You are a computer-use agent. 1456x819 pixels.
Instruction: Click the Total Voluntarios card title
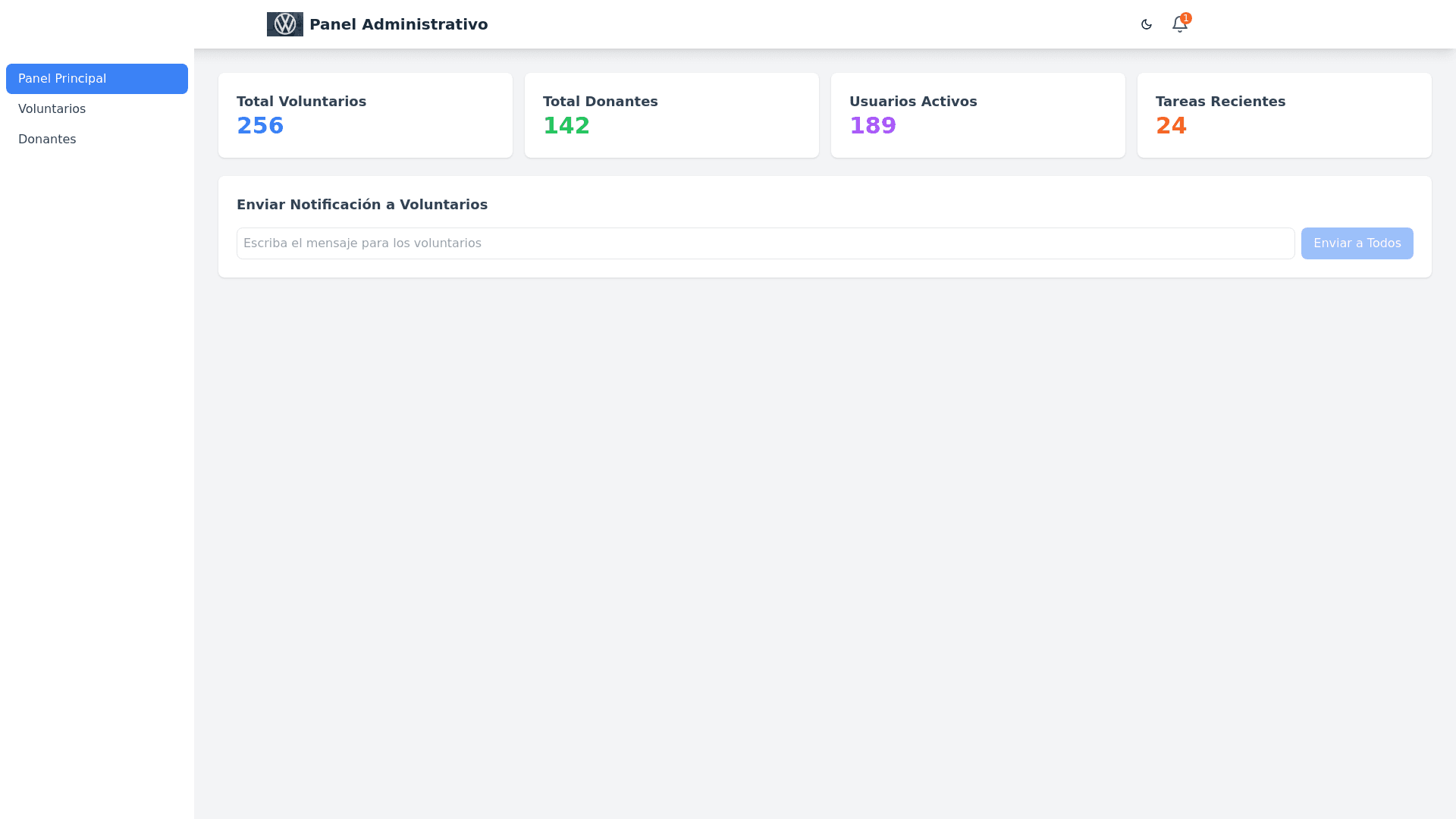(x=301, y=102)
